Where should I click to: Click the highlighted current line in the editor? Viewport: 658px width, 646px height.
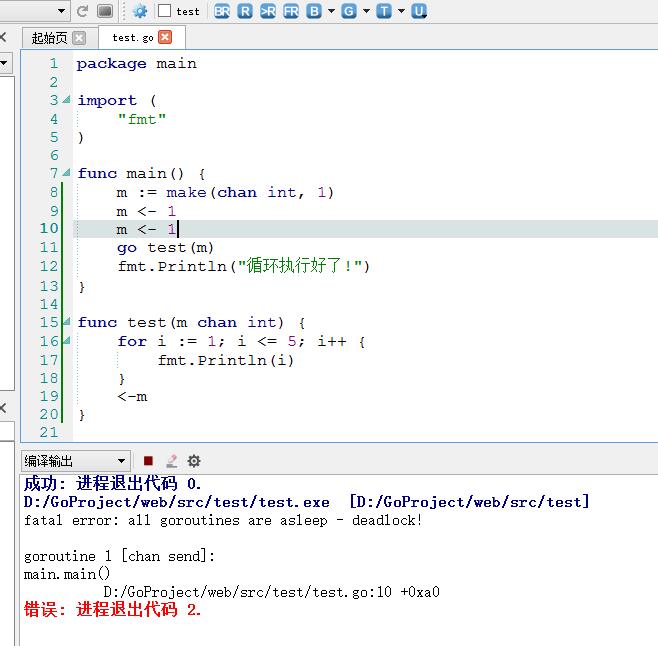(365, 229)
